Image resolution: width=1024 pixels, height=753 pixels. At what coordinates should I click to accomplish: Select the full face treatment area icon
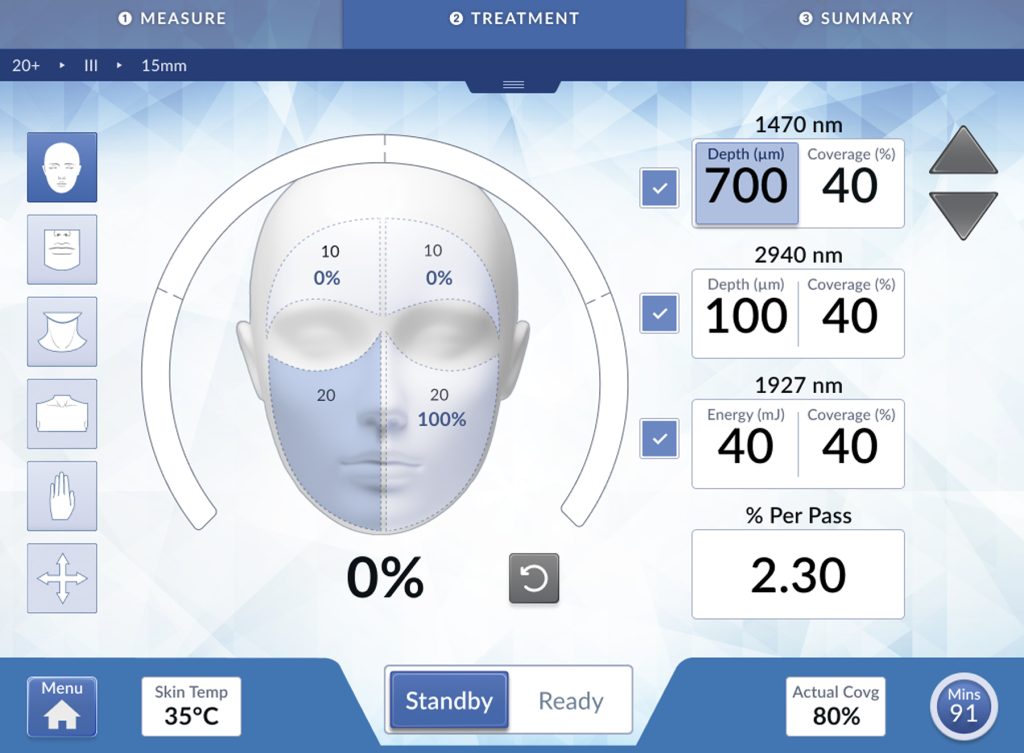coord(61,168)
